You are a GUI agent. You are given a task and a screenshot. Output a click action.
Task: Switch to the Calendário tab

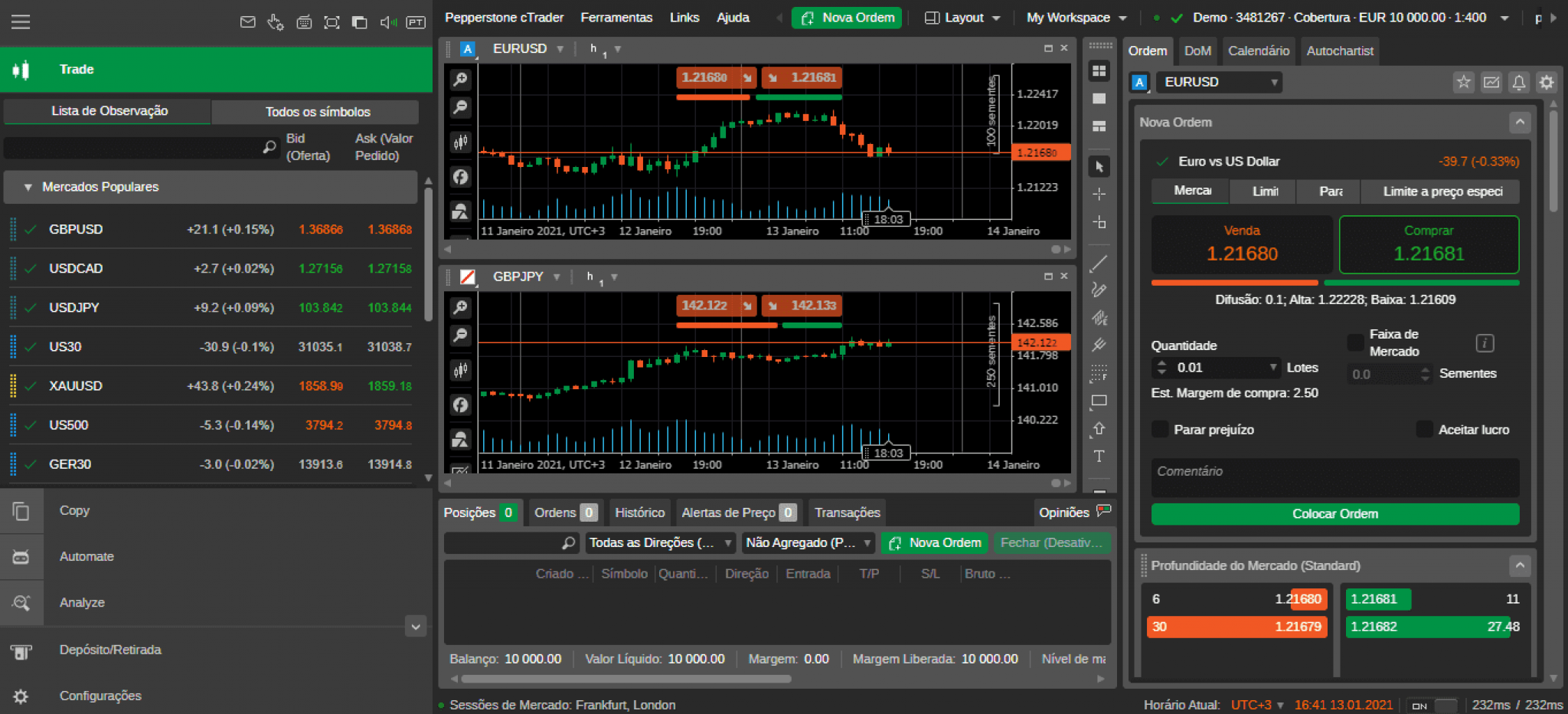(x=1258, y=51)
